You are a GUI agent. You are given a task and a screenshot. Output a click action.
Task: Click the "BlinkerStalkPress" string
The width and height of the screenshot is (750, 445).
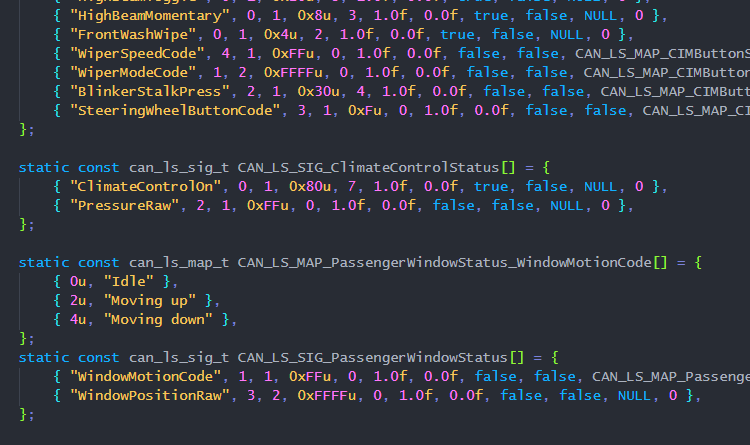(x=150, y=92)
